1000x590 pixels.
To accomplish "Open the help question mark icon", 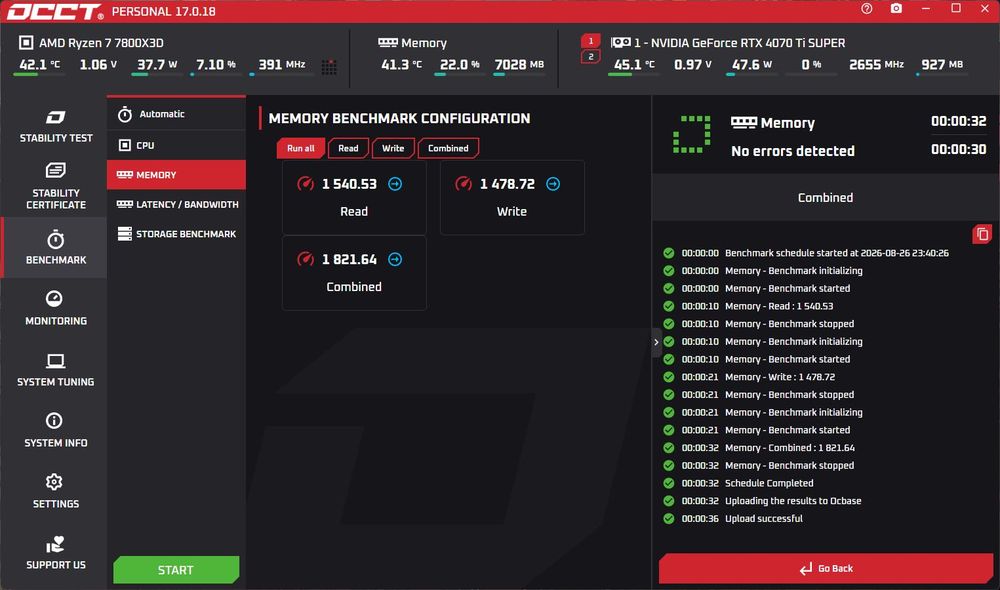I will [x=866, y=9].
